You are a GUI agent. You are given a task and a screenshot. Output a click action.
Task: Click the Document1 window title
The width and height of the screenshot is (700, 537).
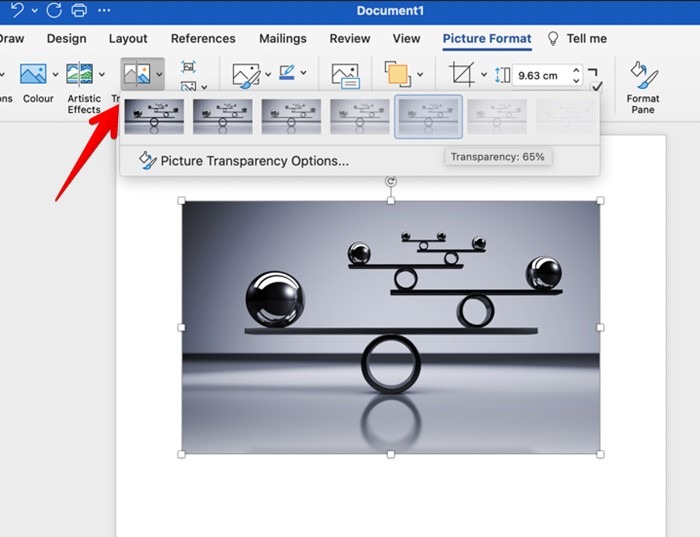(x=390, y=10)
